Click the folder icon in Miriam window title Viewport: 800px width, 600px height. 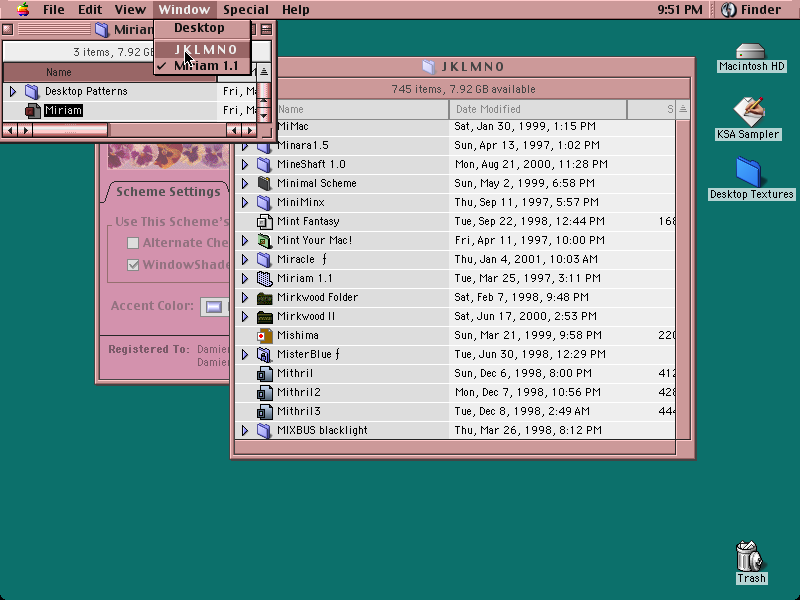click(x=102, y=30)
